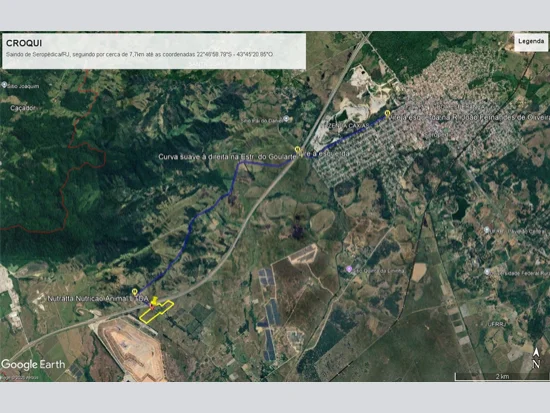Click the 'Curva suave à direita na Estr. do Goulart' label

[x=226, y=157]
